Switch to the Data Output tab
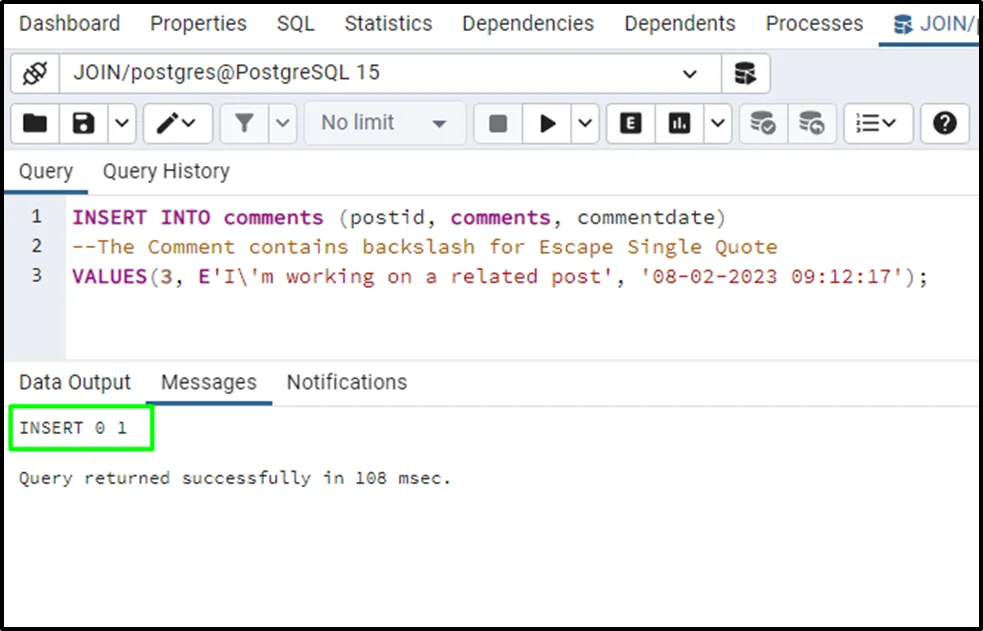Viewport: 983px width, 631px height. 75,382
